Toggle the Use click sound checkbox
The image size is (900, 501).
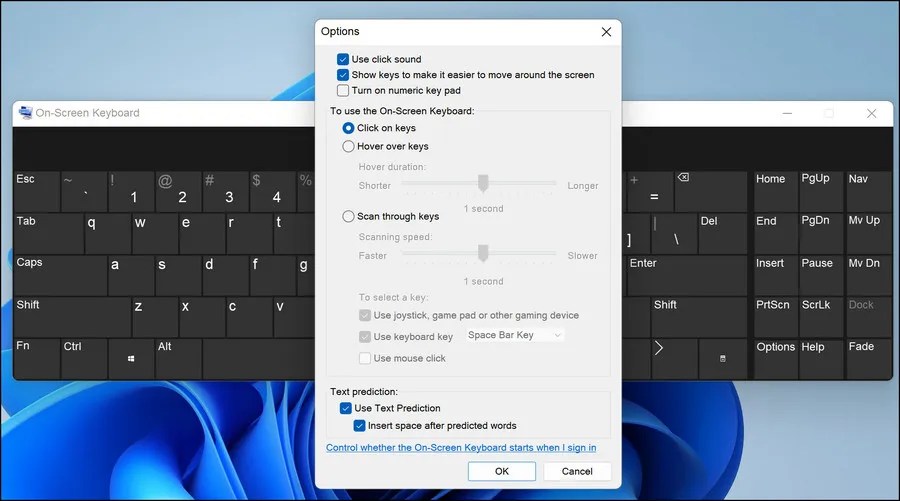[343, 59]
